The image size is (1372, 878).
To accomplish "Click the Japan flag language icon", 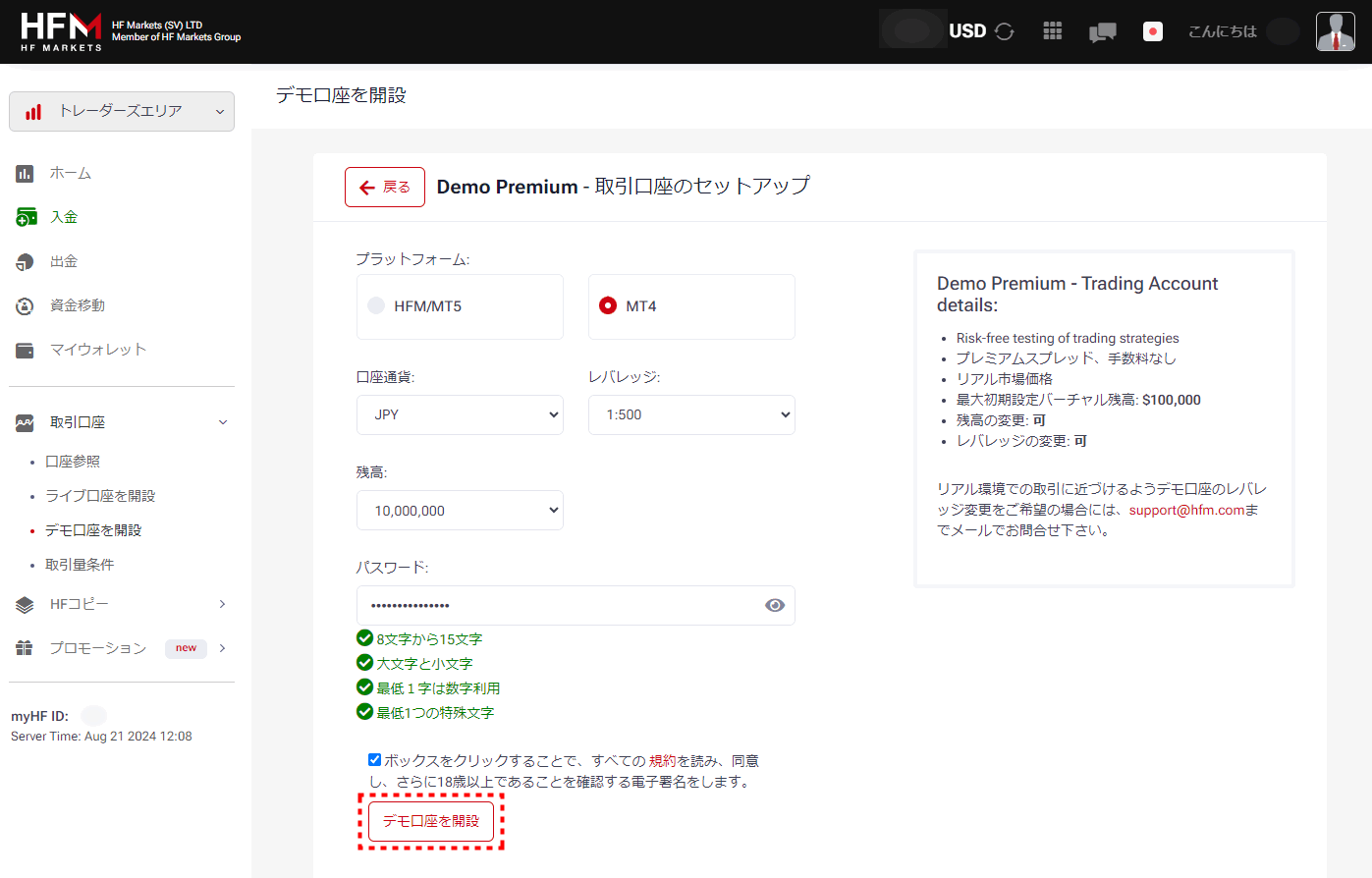I will (x=1153, y=31).
